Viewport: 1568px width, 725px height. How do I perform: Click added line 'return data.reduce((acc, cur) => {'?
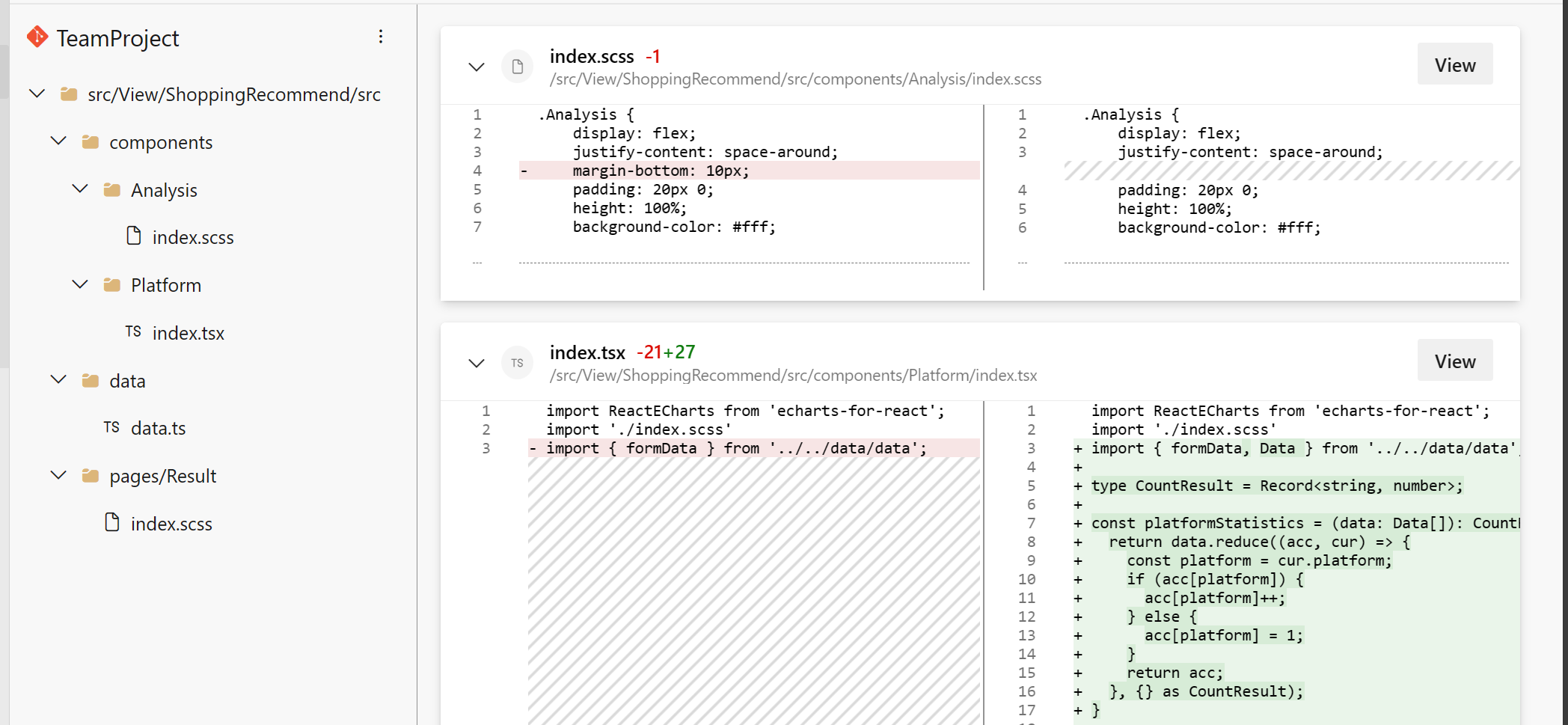tap(1259, 542)
